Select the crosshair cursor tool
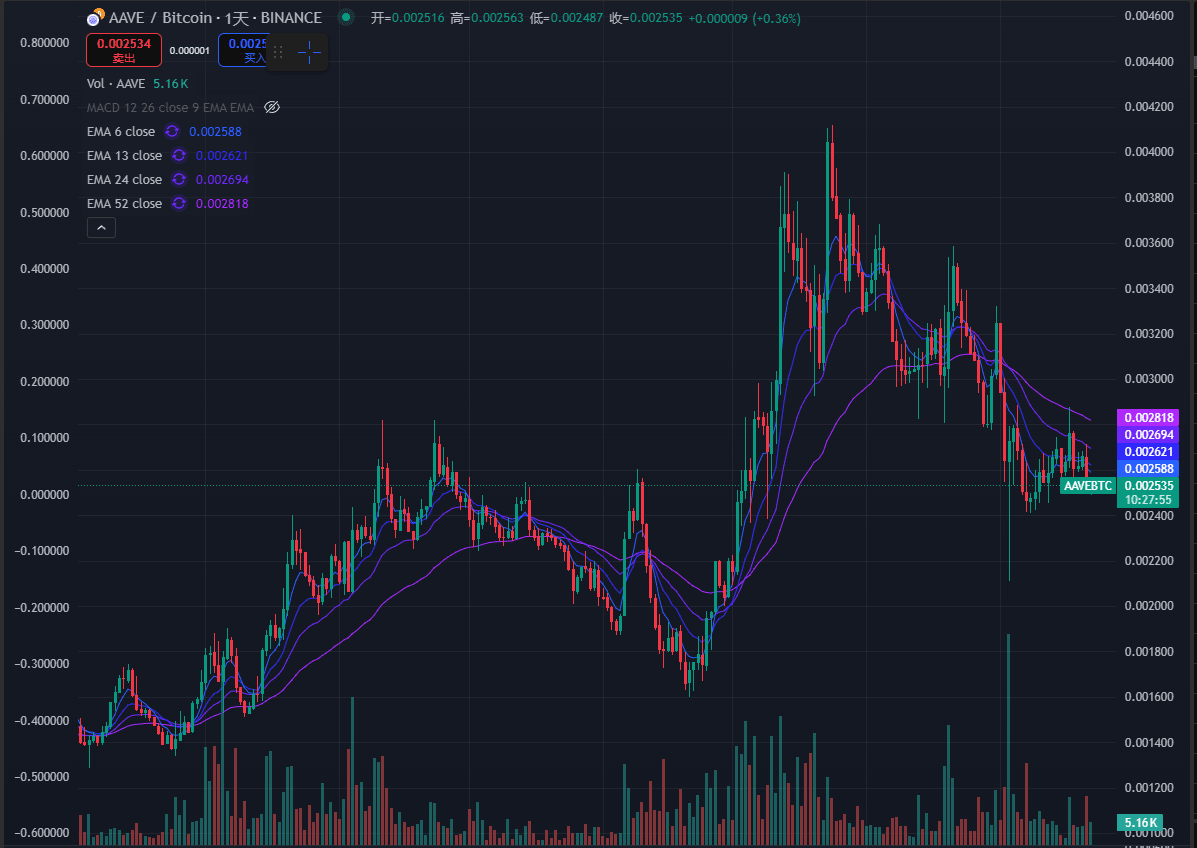This screenshot has width=1197, height=848. (309, 52)
